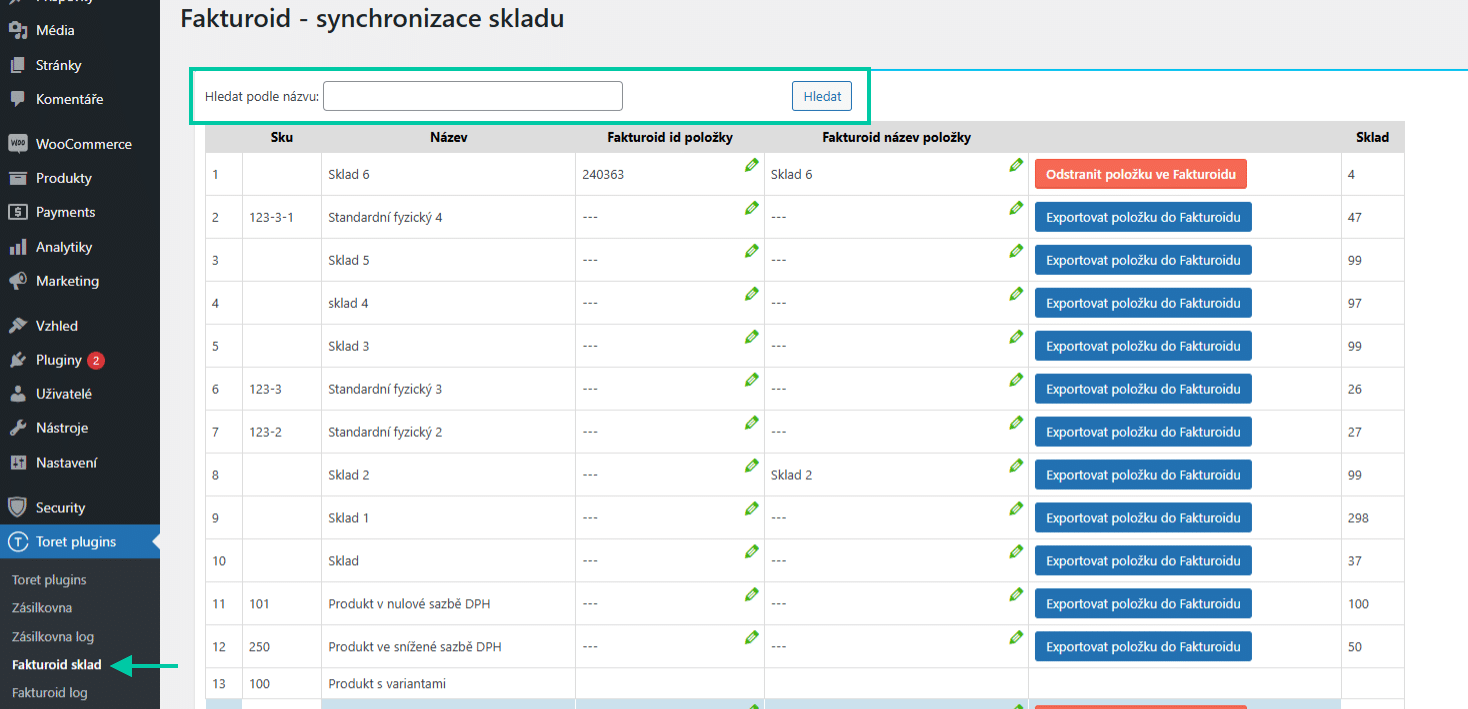Edit Fakturoid name pencil in Sklad 2 row
Screen dimensions: 1468x709
[1017, 466]
